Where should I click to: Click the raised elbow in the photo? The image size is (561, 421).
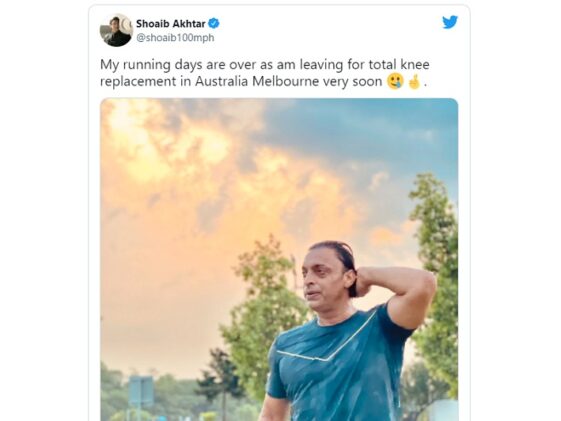click(x=426, y=283)
